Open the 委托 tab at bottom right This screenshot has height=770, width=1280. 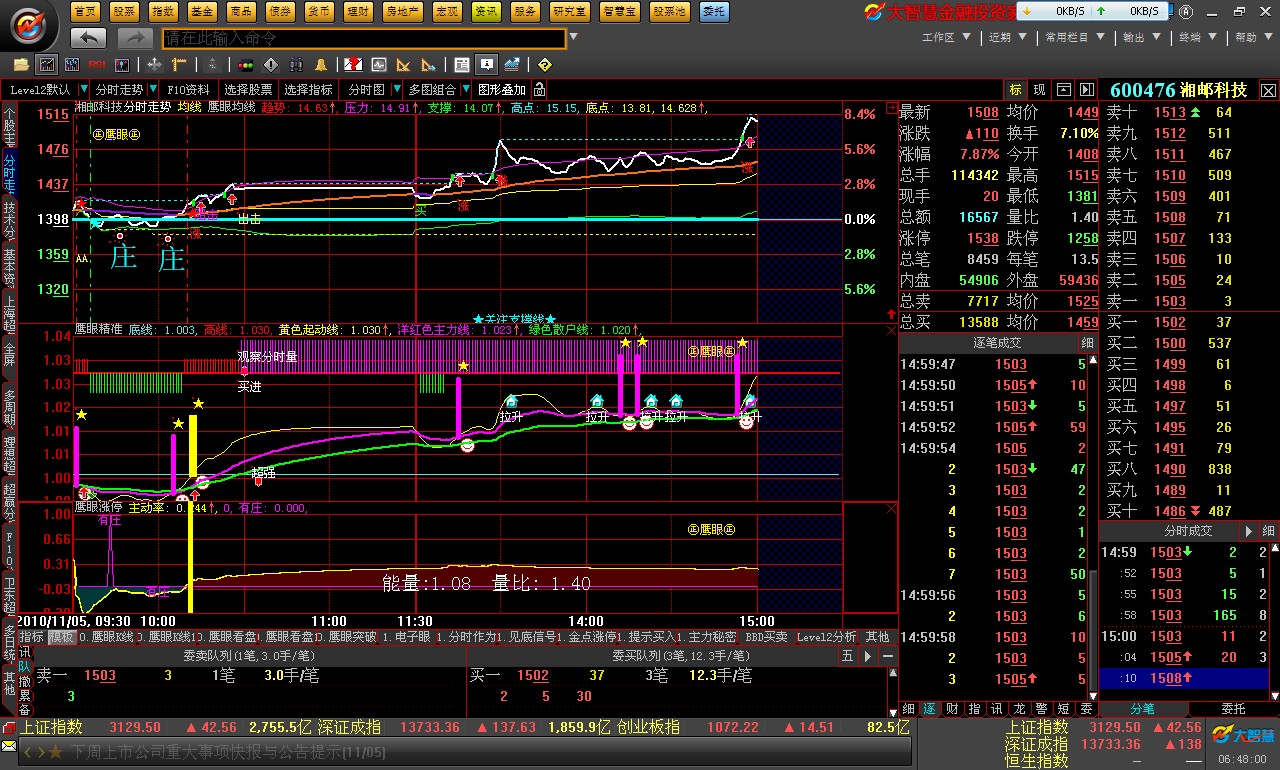tap(1233, 708)
